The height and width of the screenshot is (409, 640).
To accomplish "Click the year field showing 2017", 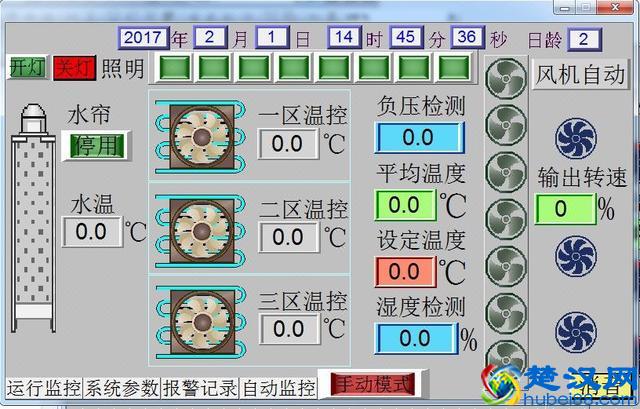I will click(x=143, y=38).
